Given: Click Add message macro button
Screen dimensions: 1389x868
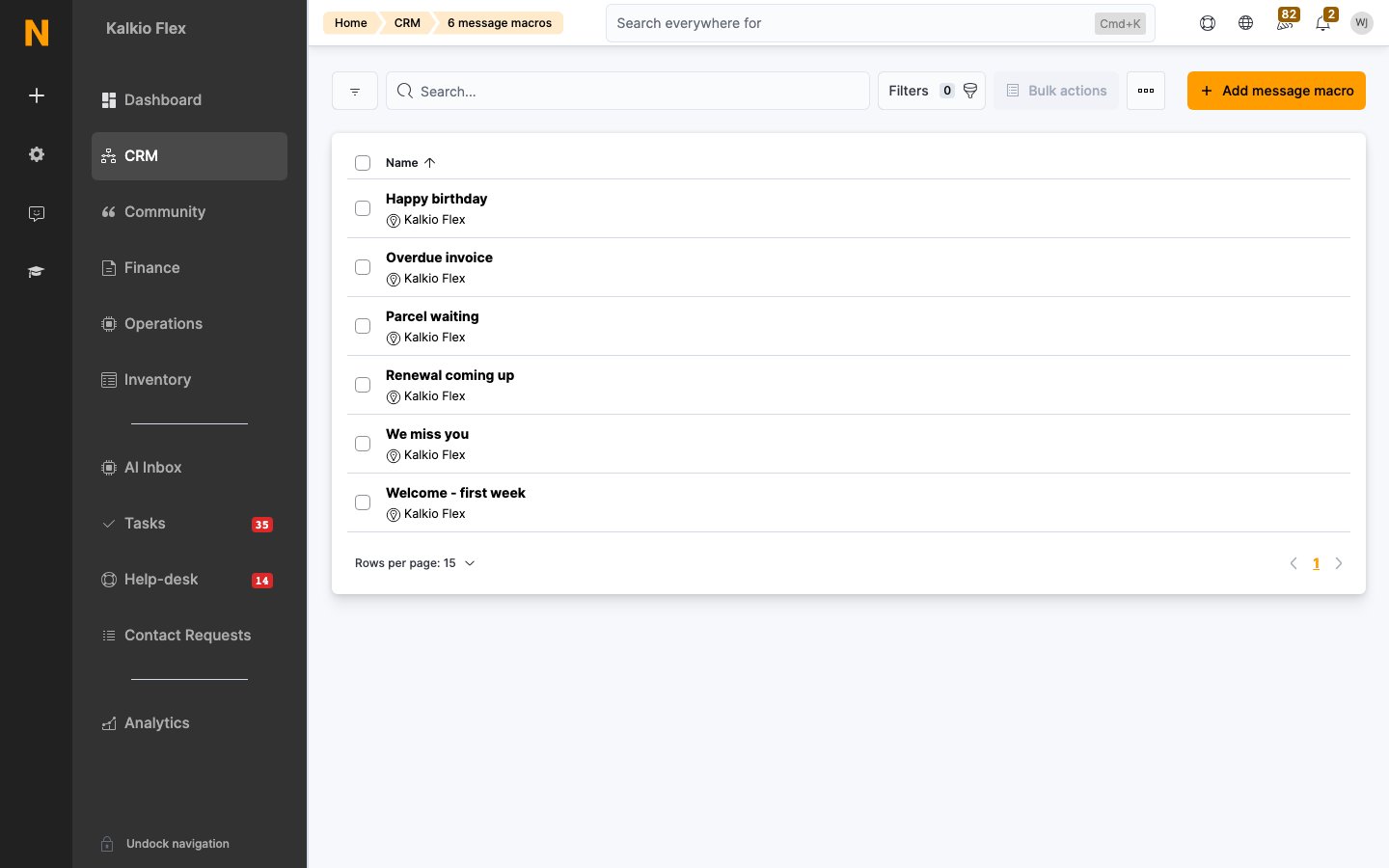Looking at the screenshot, I should [x=1276, y=91].
